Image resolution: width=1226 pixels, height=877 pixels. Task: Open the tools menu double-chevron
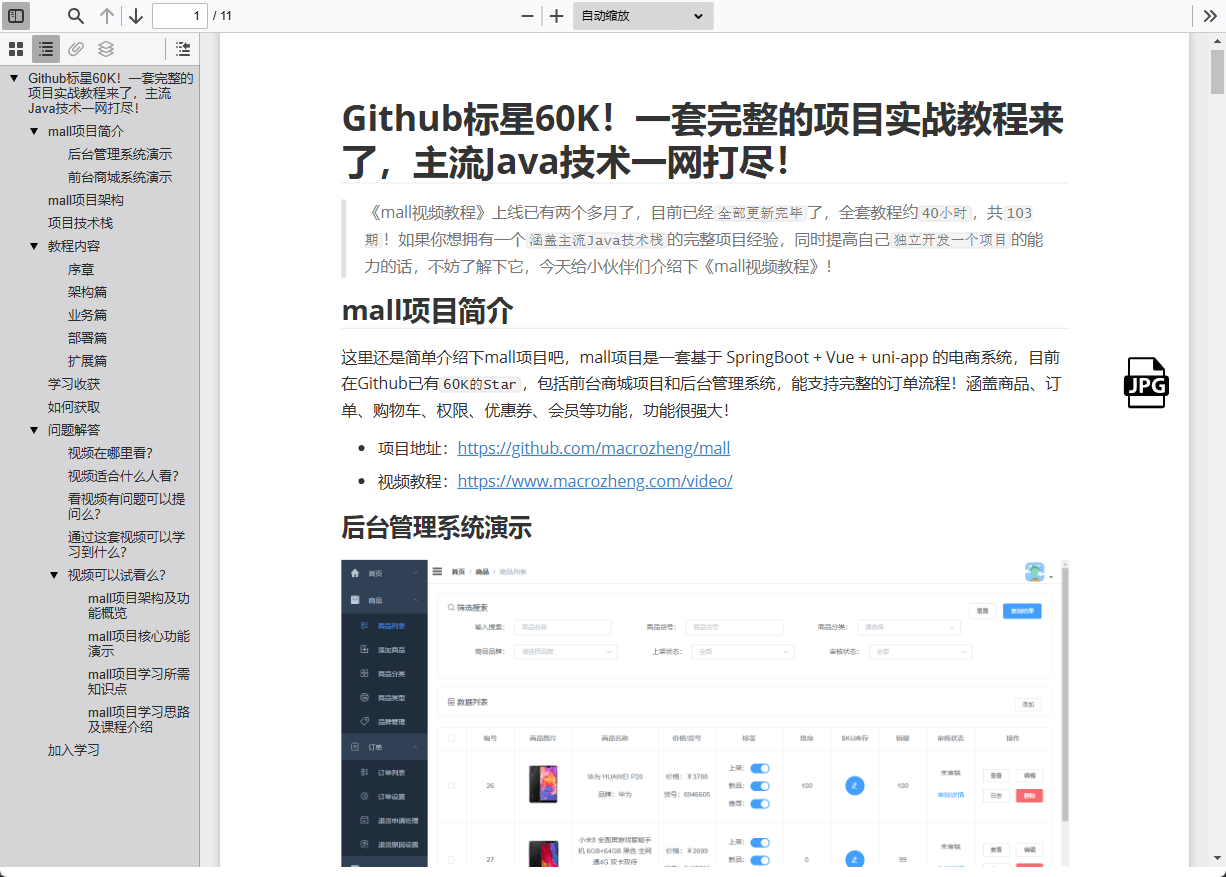tap(1209, 16)
